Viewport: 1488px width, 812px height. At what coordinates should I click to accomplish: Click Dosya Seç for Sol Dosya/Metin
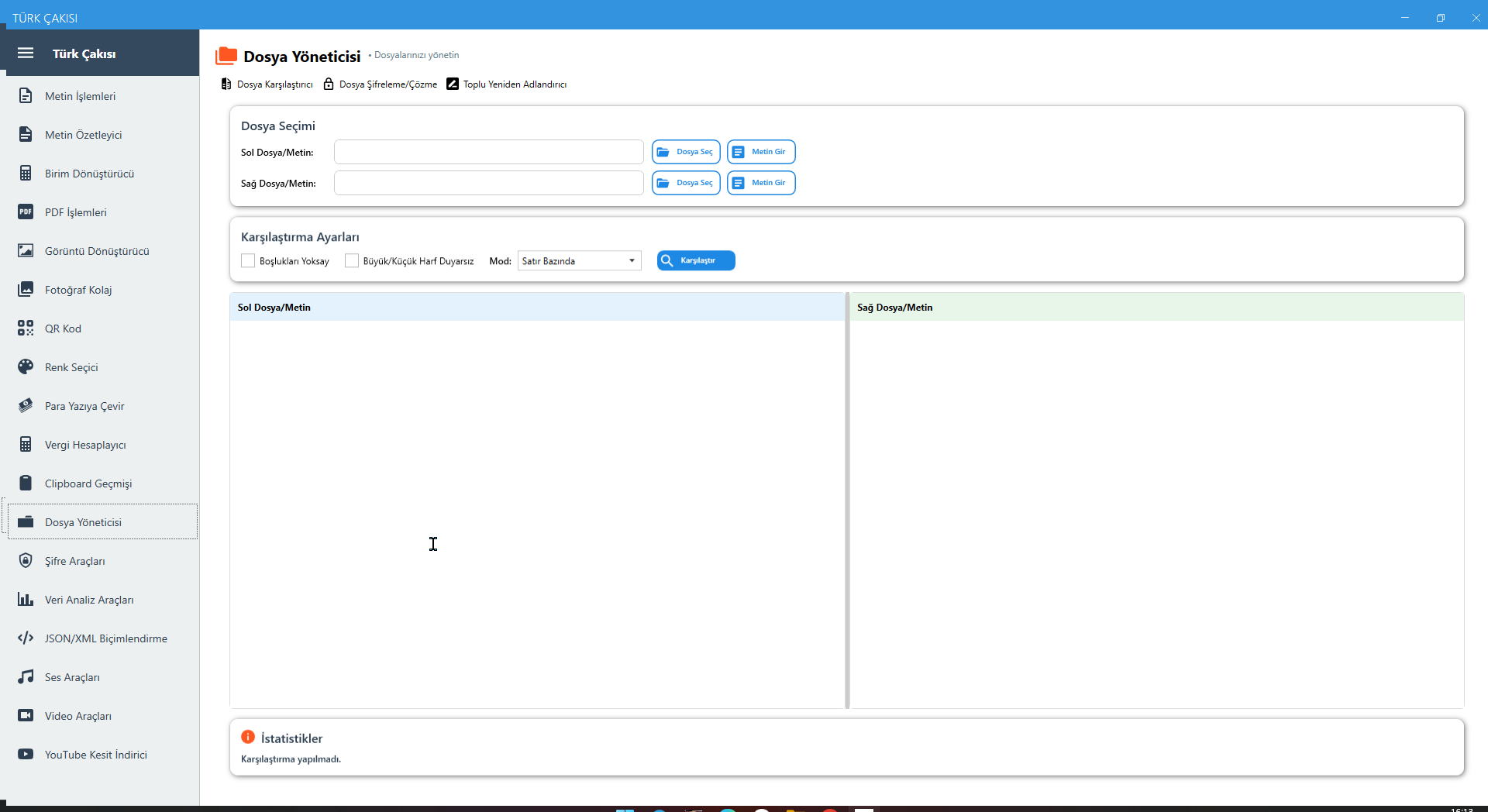686,152
